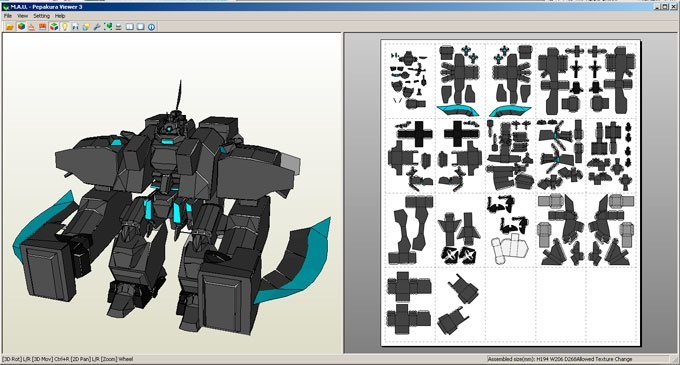Close the Pepakura Viewer window

pos(673,7)
